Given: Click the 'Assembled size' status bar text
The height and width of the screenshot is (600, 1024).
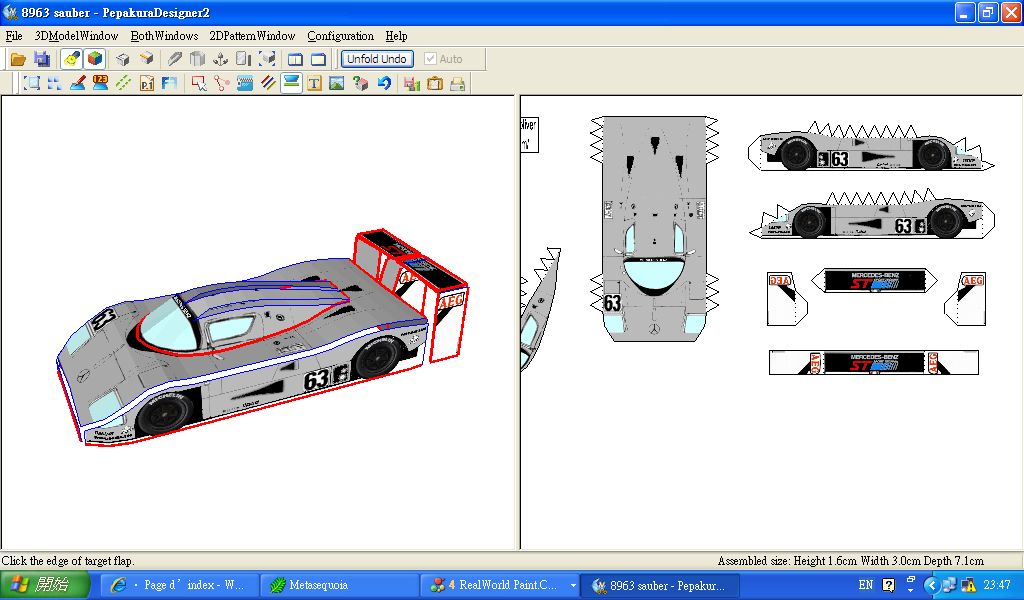Looking at the screenshot, I should [850, 561].
